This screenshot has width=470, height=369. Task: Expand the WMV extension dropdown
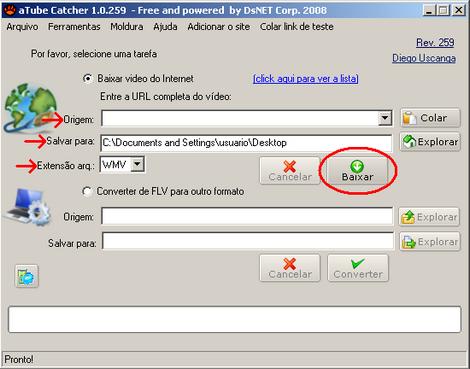137,164
